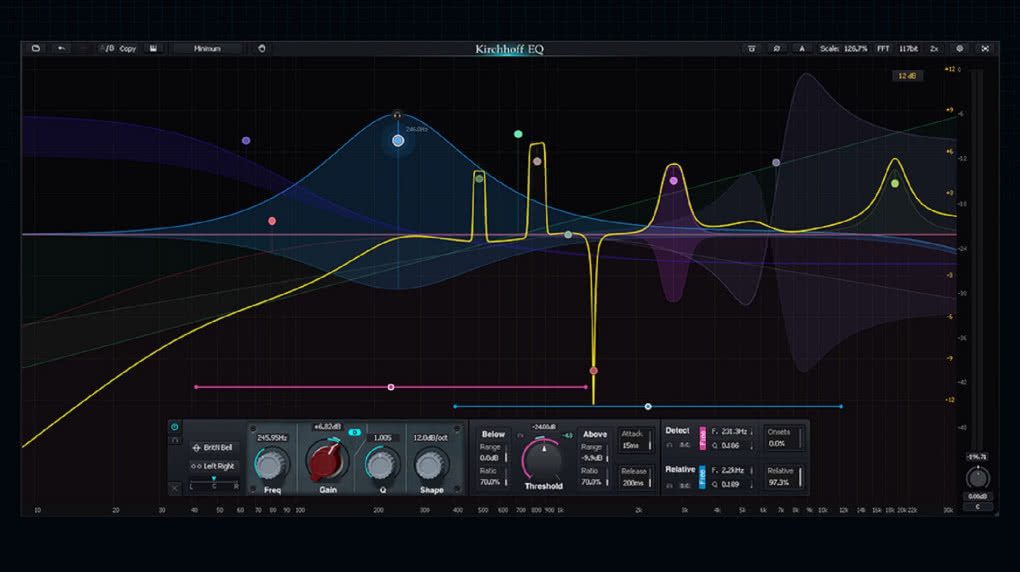Select the red notch band node
This screenshot has height=572, width=1020.
[x=593, y=371]
